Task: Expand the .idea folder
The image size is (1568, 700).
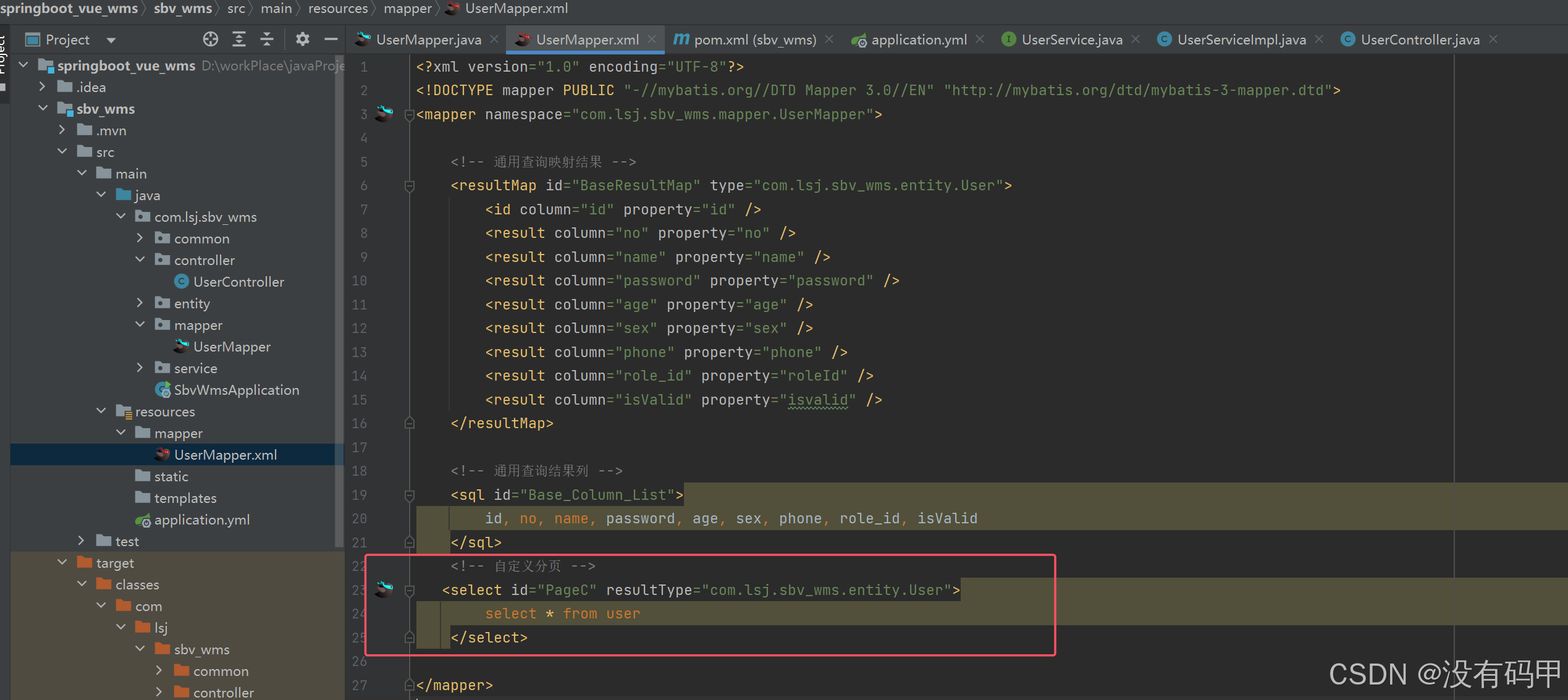Action: pyautogui.click(x=42, y=86)
